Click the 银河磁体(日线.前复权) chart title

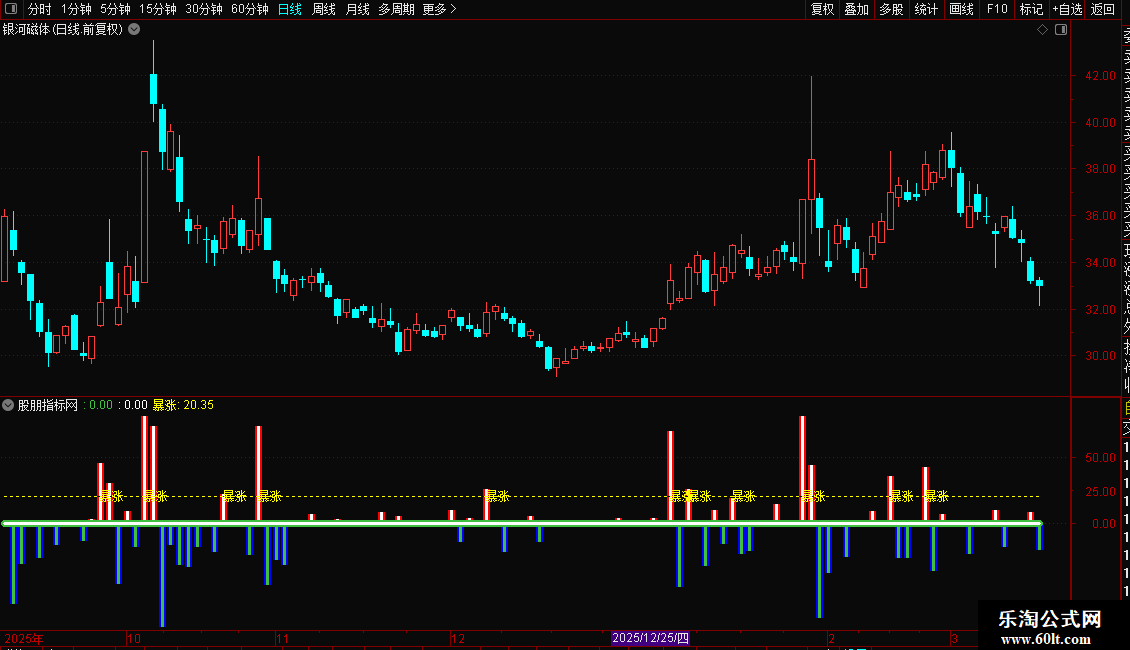point(63,30)
